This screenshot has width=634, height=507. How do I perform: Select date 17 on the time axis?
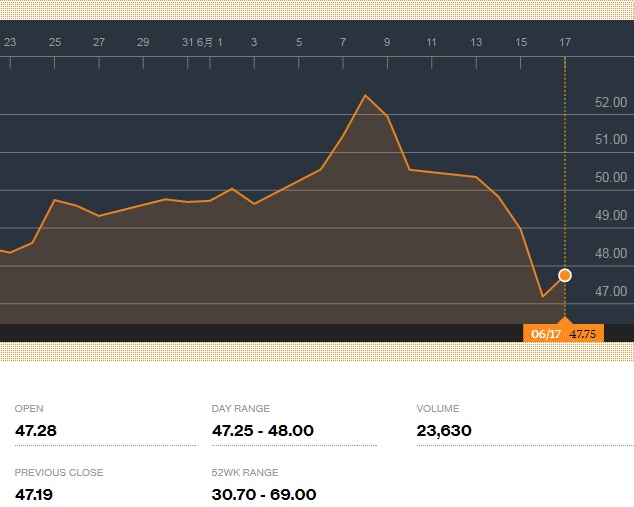coord(565,42)
